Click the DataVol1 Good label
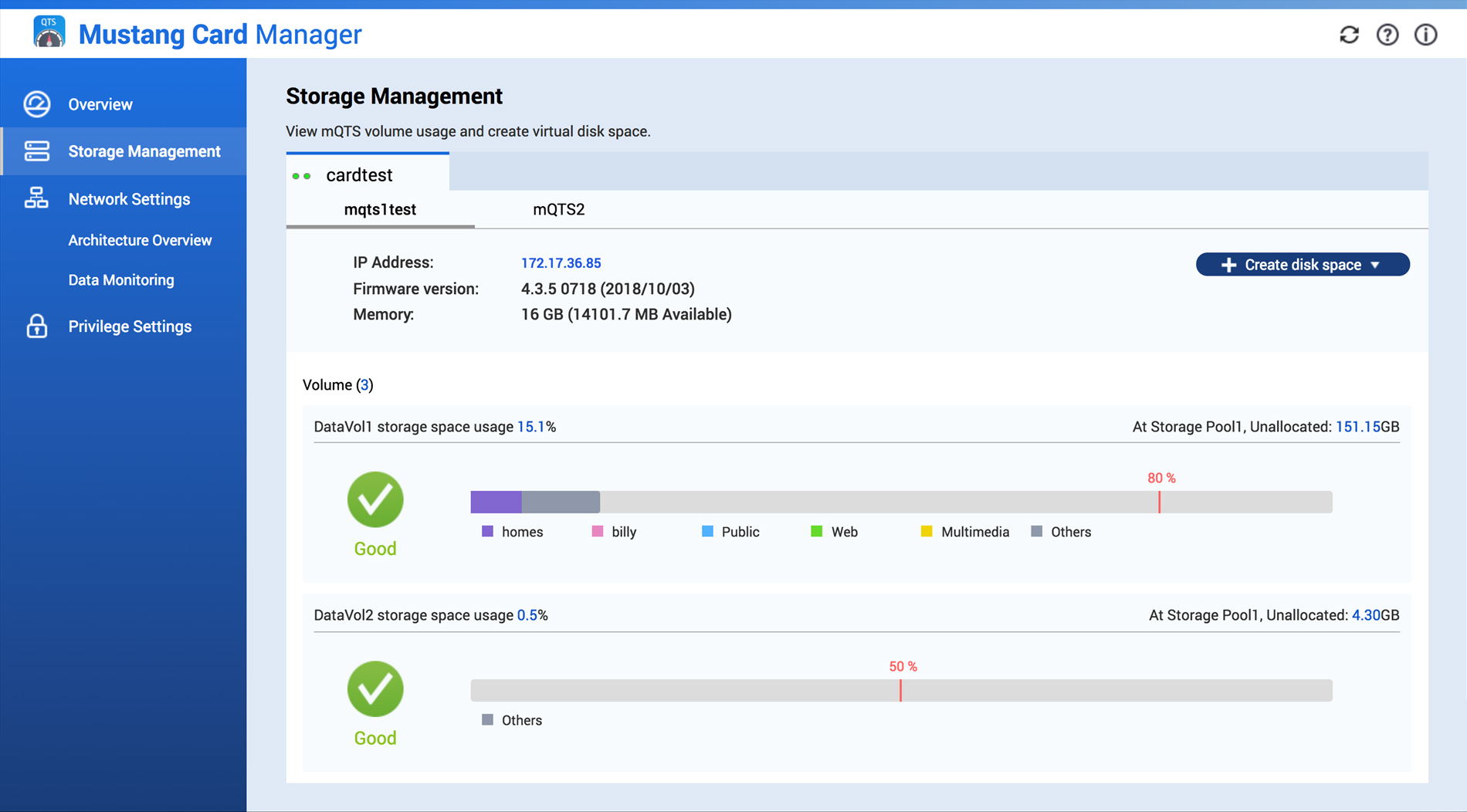This screenshot has width=1467, height=812. tap(375, 549)
